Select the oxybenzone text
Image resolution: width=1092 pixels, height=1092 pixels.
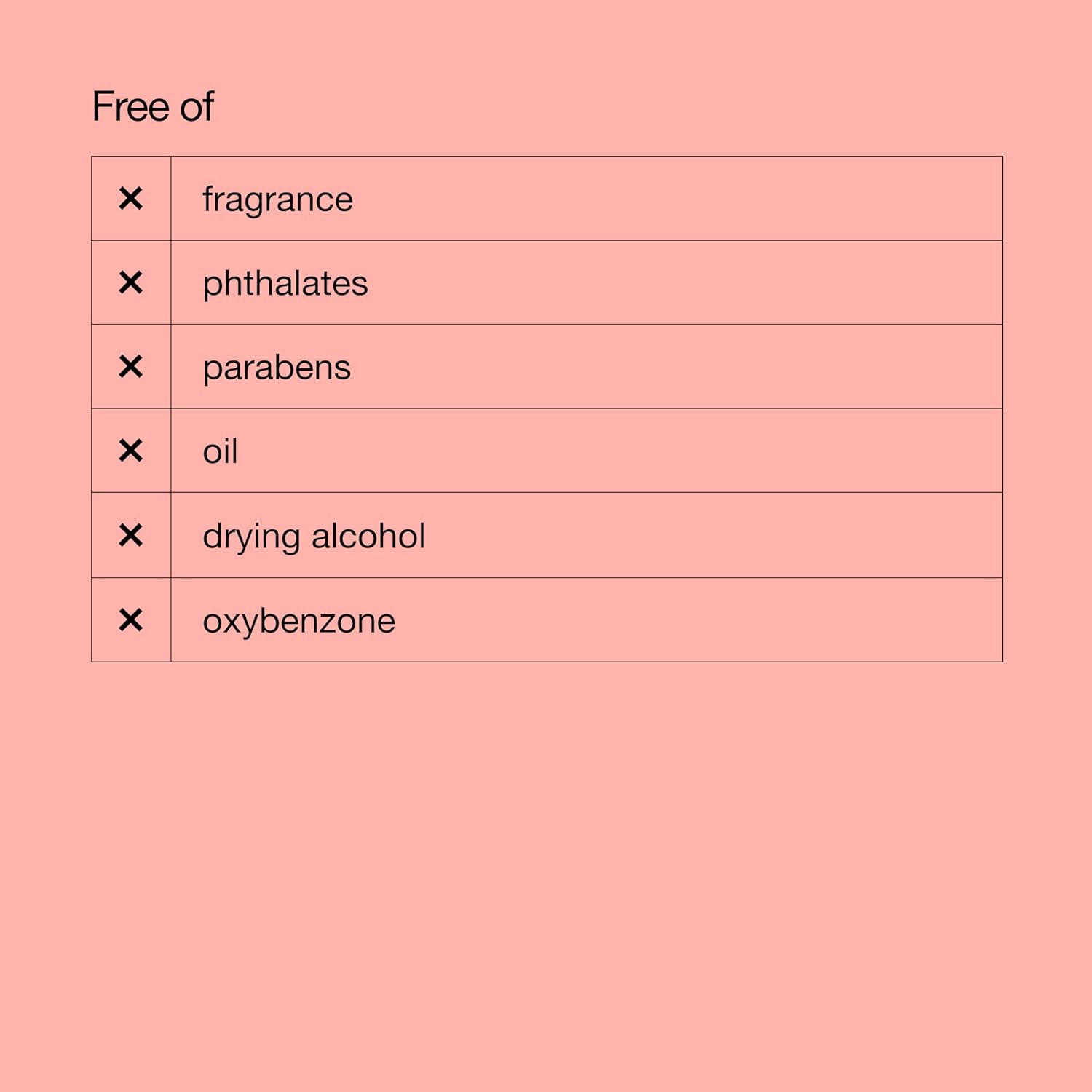[x=298, y=621]
